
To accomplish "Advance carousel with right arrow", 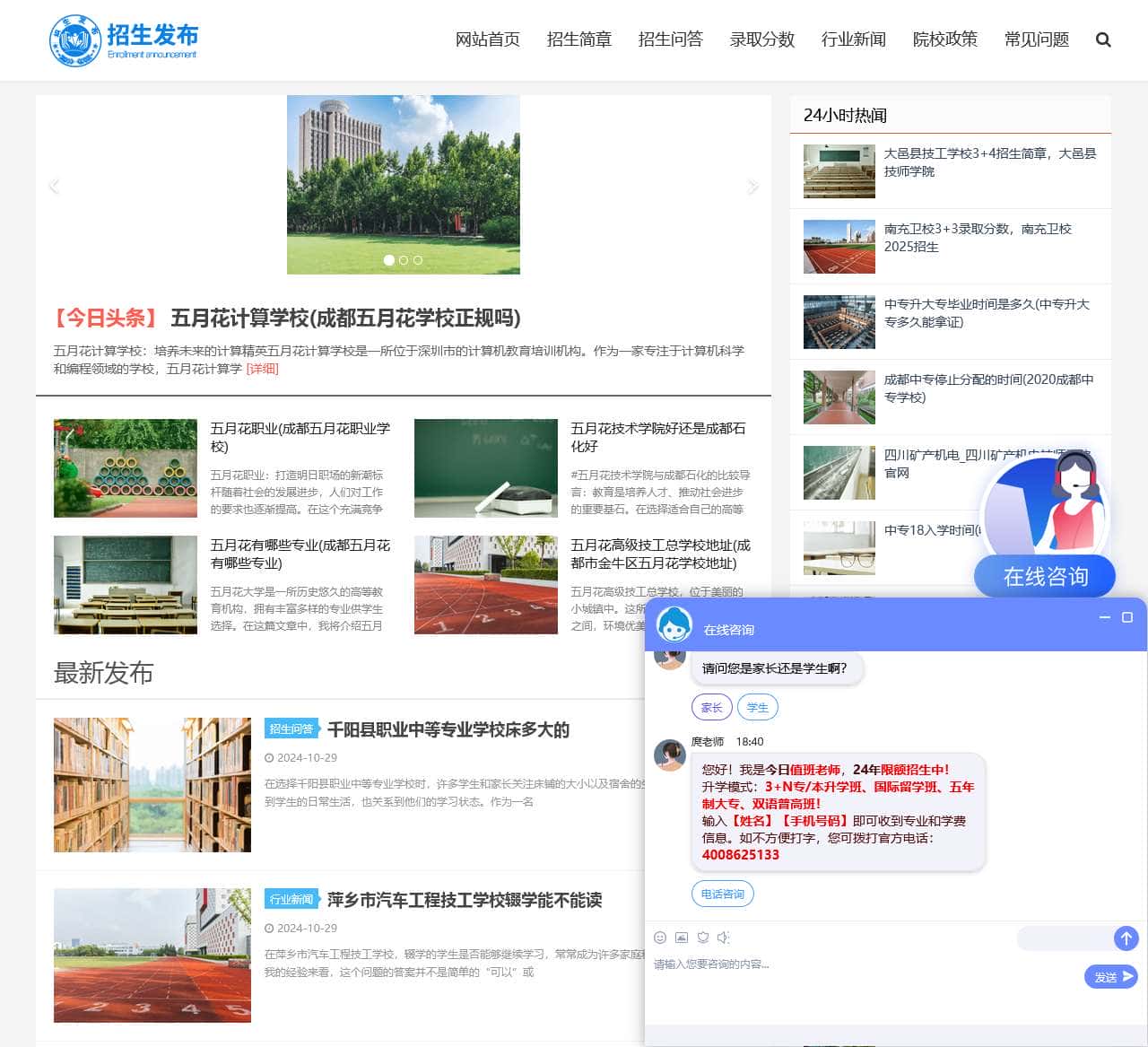I will point(753,186).
